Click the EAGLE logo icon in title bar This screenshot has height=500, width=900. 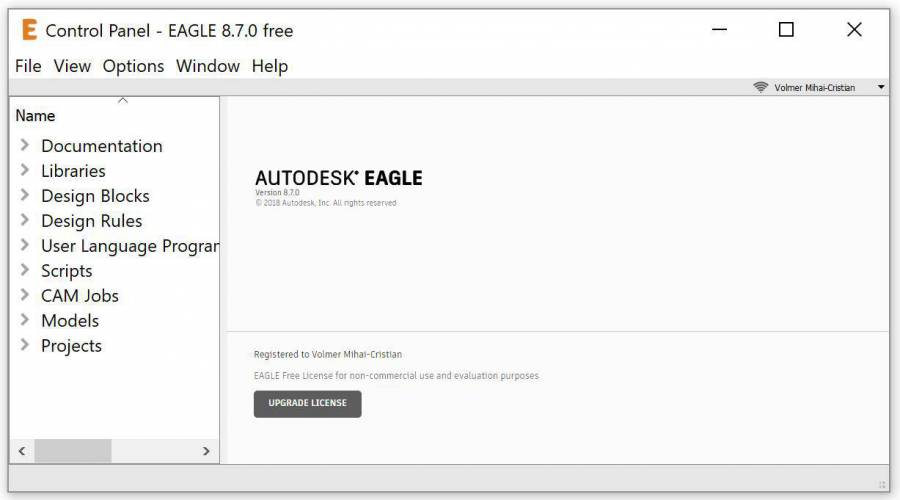(29, 30)
